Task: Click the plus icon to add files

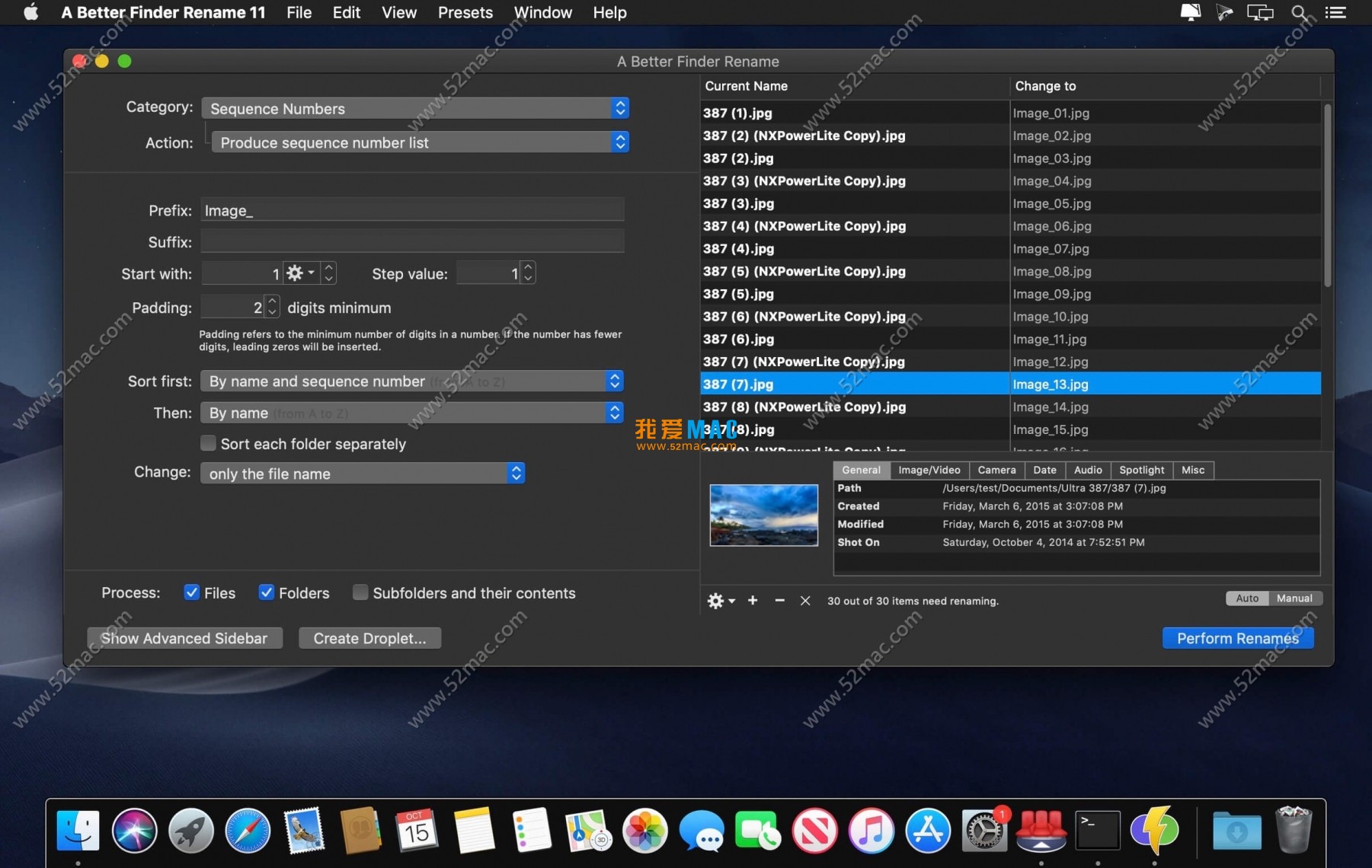Action: coord(753,601)
